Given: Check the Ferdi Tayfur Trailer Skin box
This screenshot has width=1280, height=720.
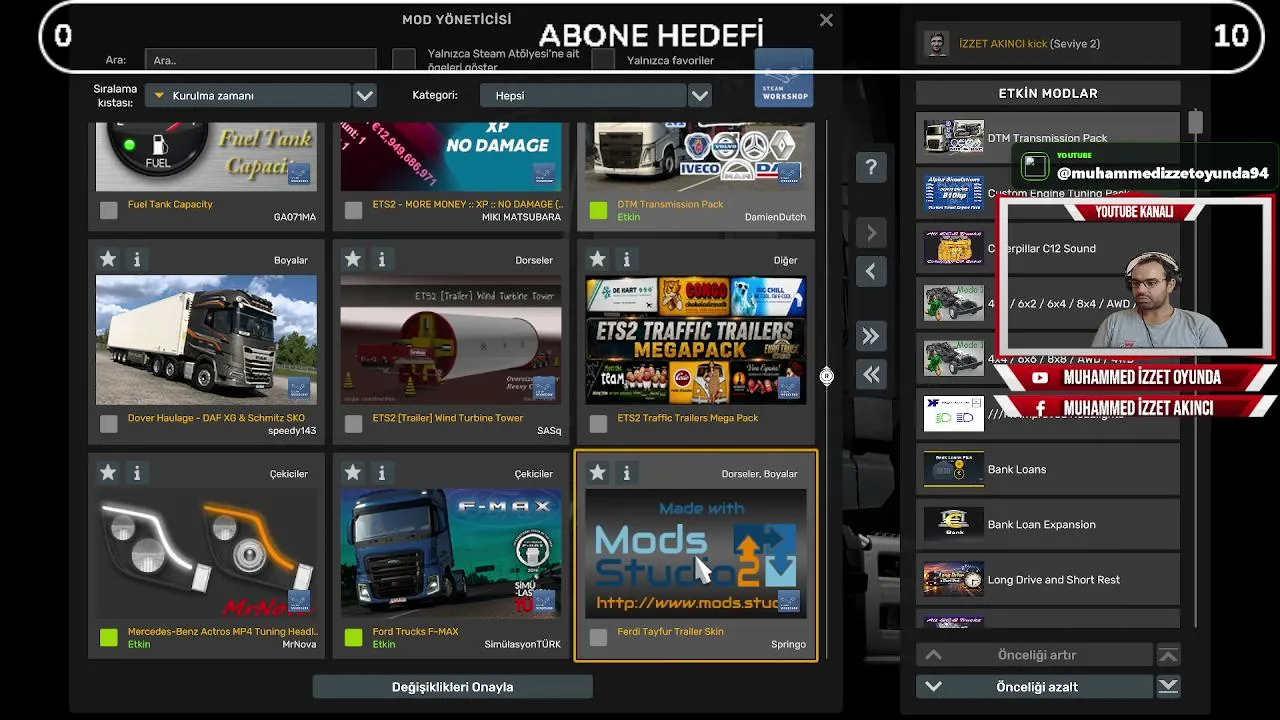Looking at the screenshot, I should [598, 637].
